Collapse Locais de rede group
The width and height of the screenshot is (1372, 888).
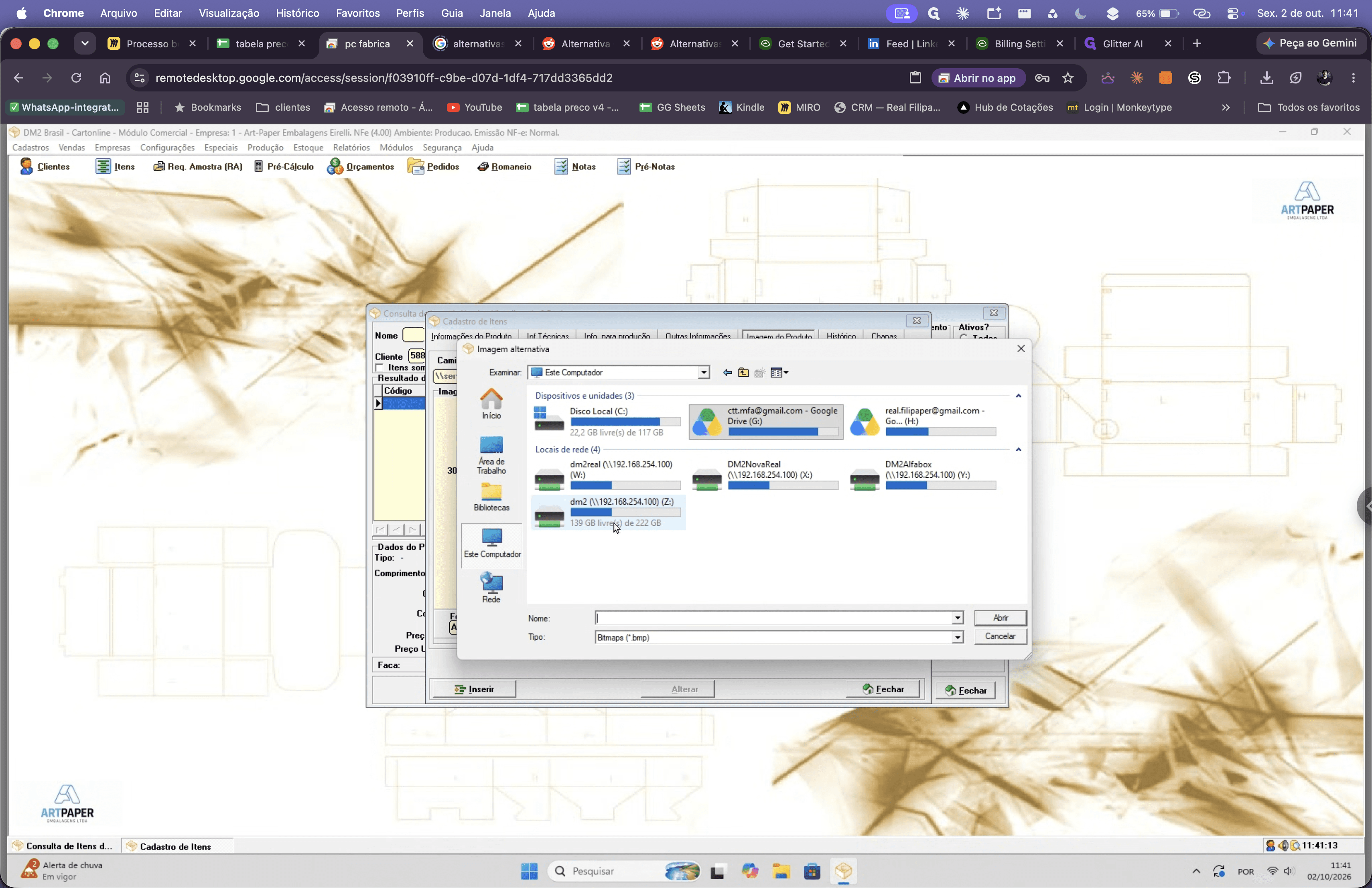[1018, 450]
